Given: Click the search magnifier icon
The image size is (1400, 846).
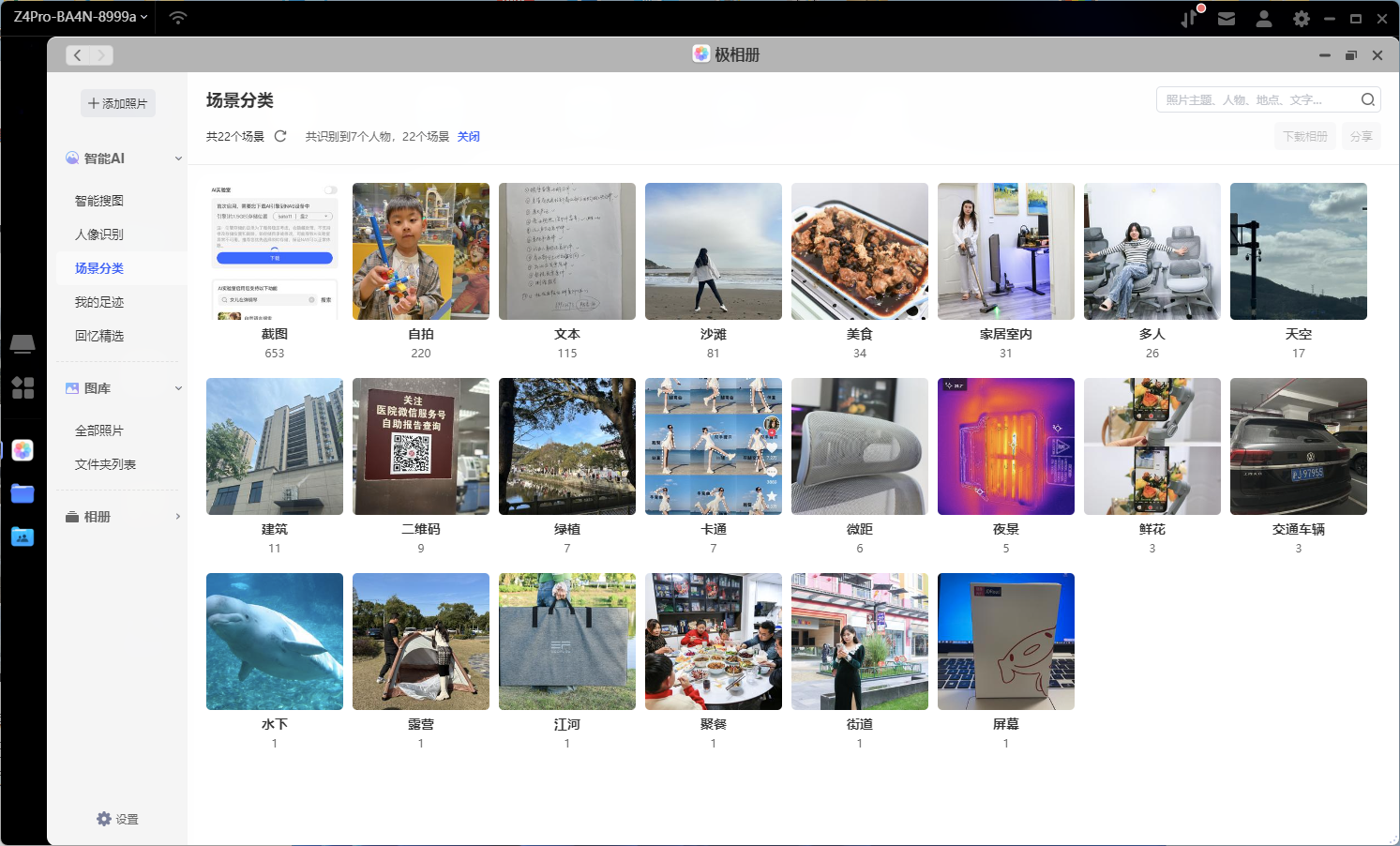Looking at the screenshot, I should (1368, 99).
